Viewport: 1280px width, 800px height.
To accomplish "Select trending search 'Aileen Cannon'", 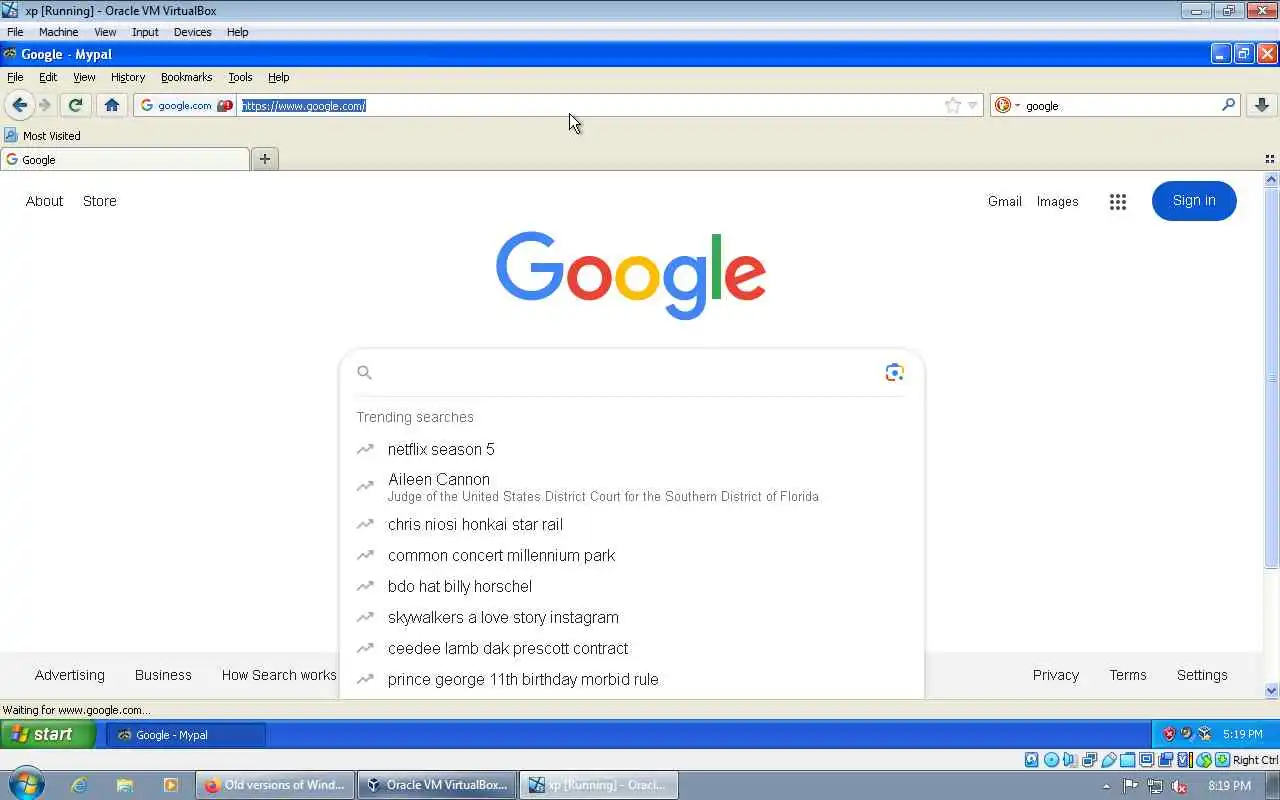I will point(631,487).
